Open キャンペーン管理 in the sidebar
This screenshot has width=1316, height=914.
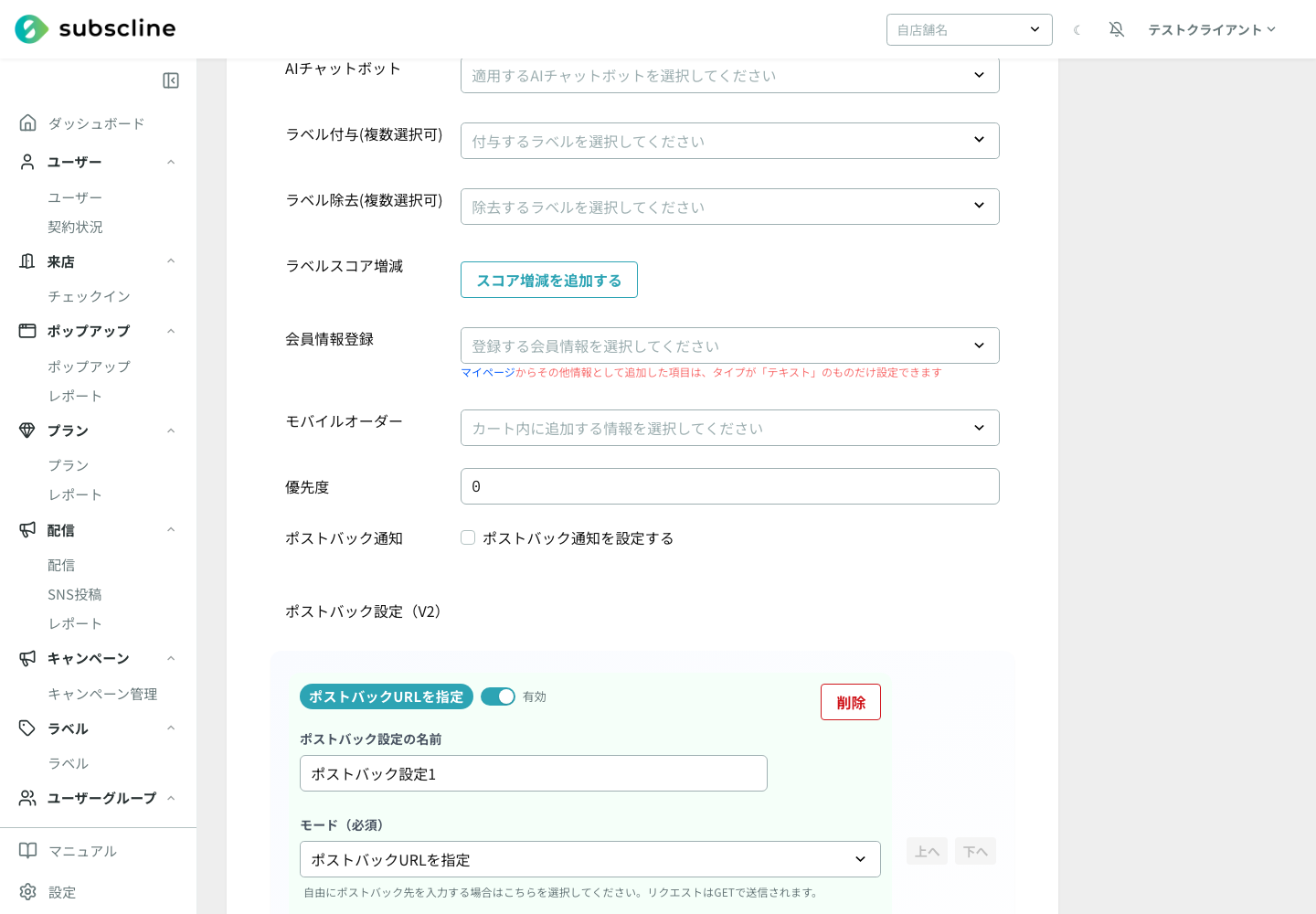click(x=102, y=694)
